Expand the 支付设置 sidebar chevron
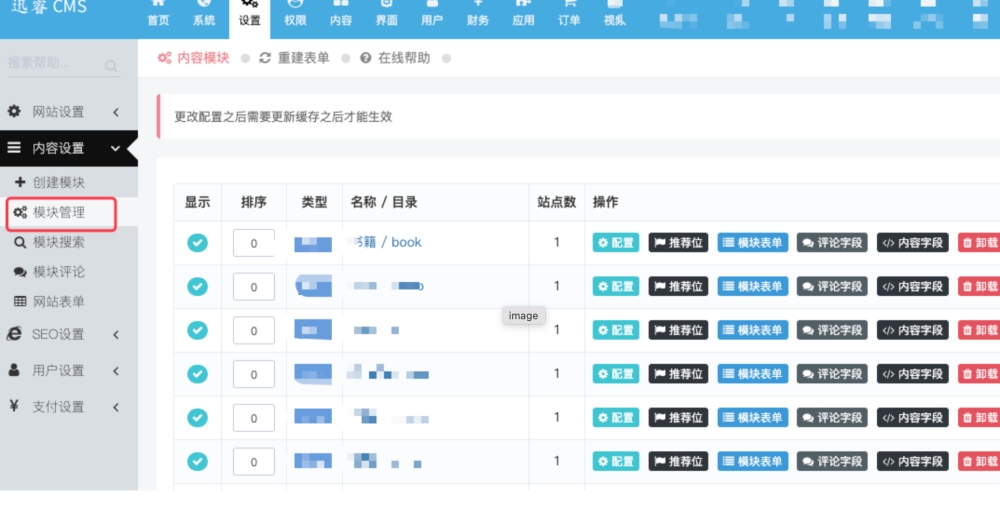Image resolution: width=1000 pixels, height=510 pixels. [116, 407]
